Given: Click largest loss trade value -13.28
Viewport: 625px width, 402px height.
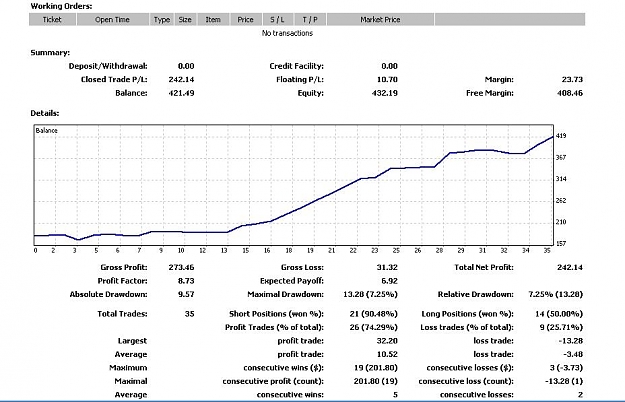Looking at the screenshot, I should coord(571,341).
